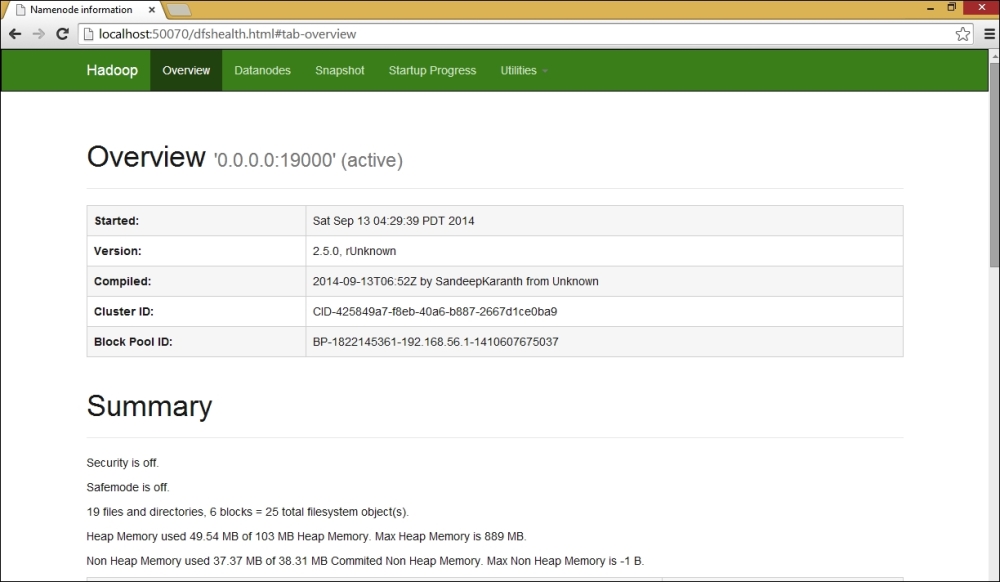Viewport: 1000px width, 582px height.
Task: Click the Block Pool ID: row label
Action: 133,342
